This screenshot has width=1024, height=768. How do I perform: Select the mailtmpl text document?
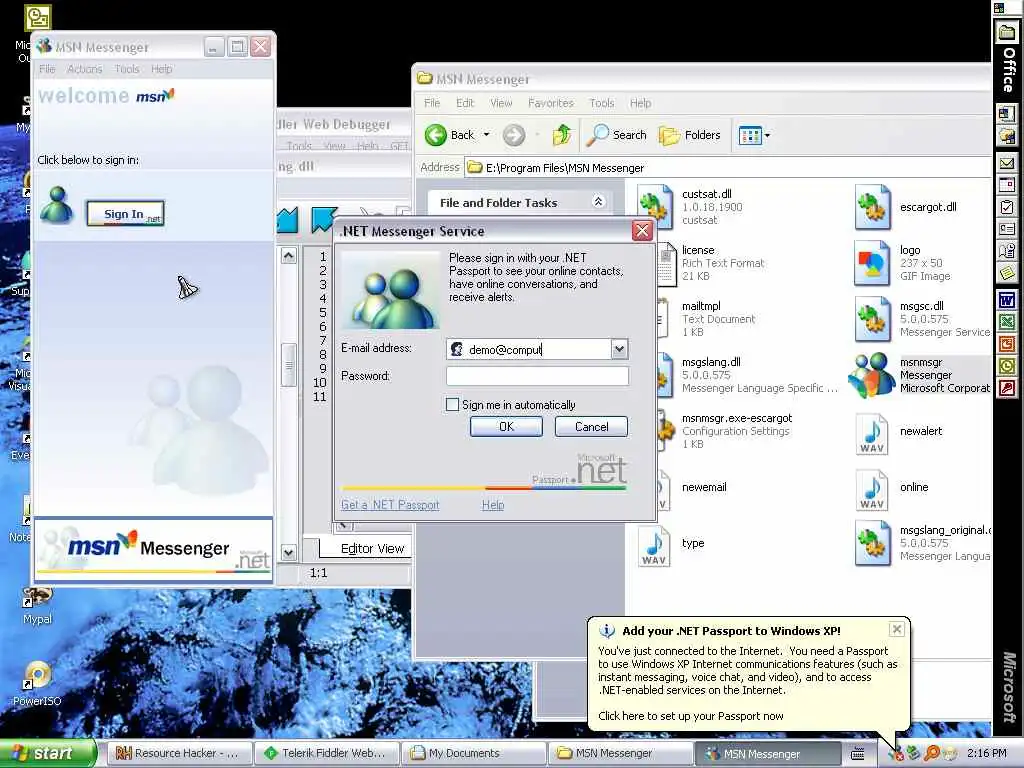(x=701, y=306)
